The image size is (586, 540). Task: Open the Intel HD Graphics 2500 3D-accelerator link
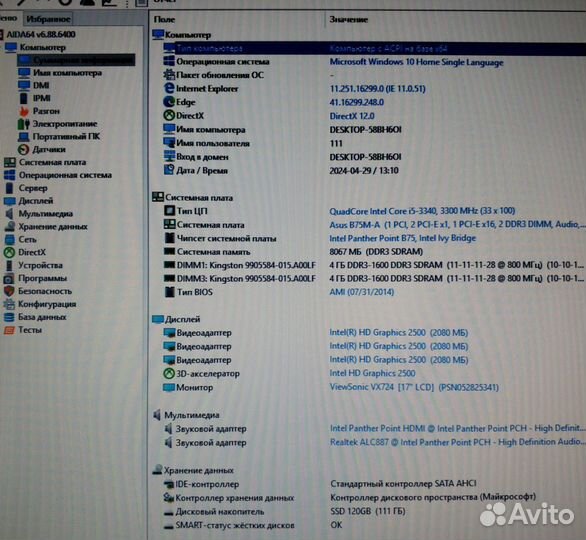point(372,373)
